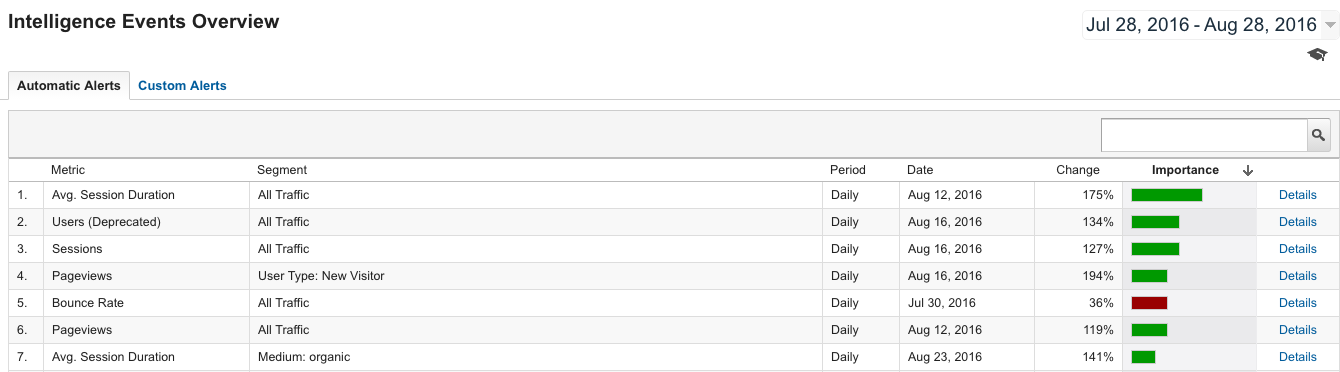This screenshot has width=1340, height=372.
Task: Click the Date column header
Action: coord(920,170)
